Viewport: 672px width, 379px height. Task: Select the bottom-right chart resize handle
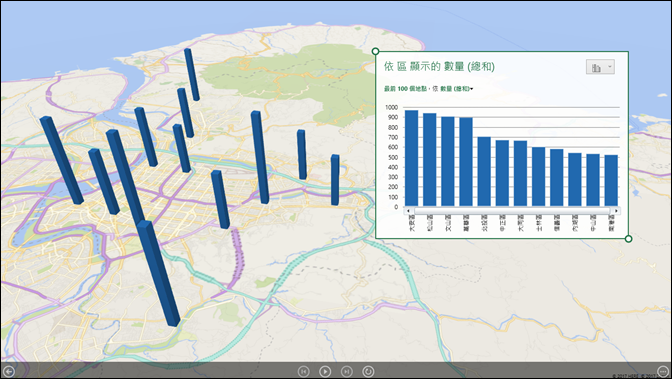628,238
